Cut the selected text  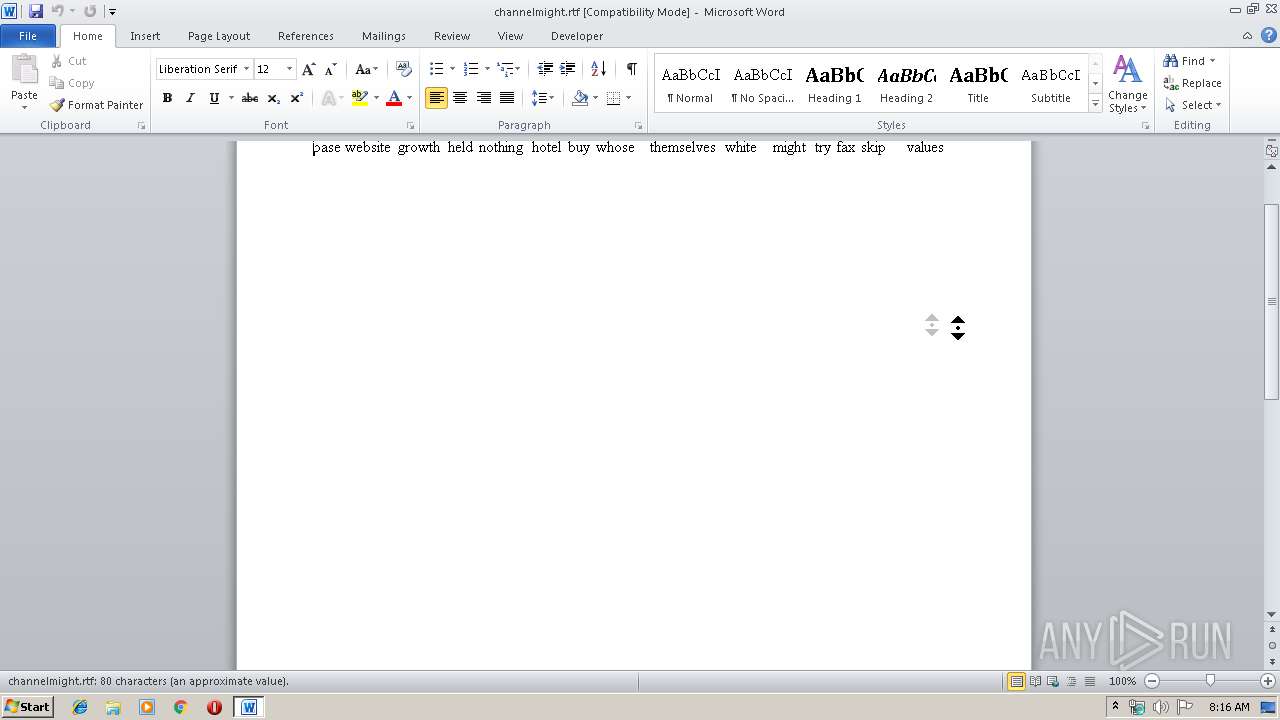pos(69,61)
